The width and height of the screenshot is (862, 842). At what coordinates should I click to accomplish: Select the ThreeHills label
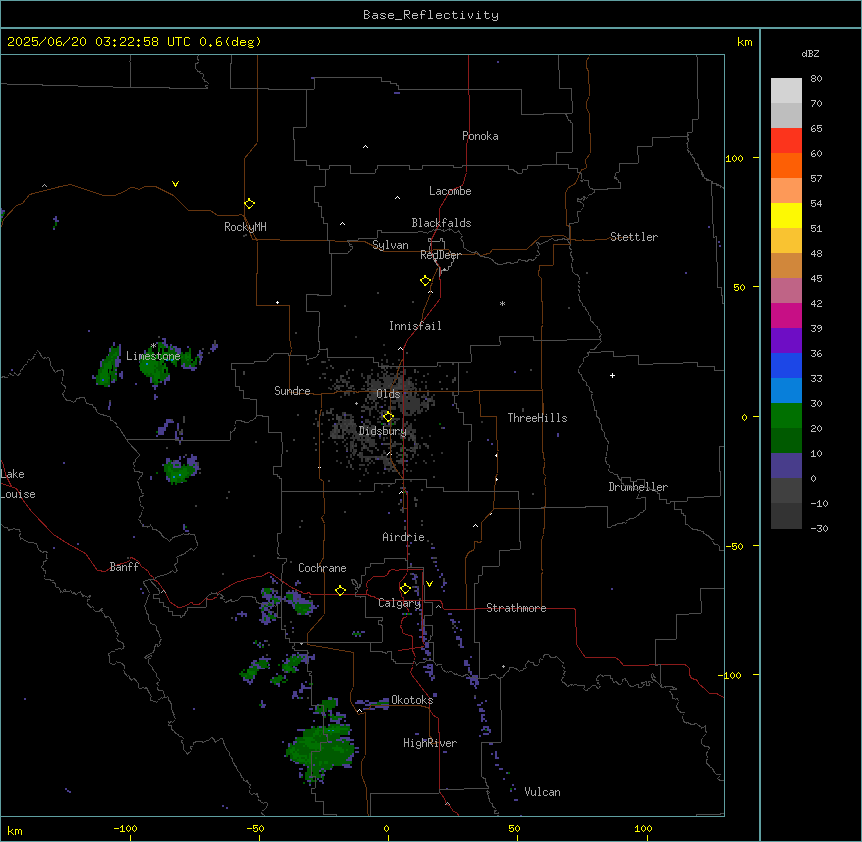pyautogui.click(x=537, y=418)
